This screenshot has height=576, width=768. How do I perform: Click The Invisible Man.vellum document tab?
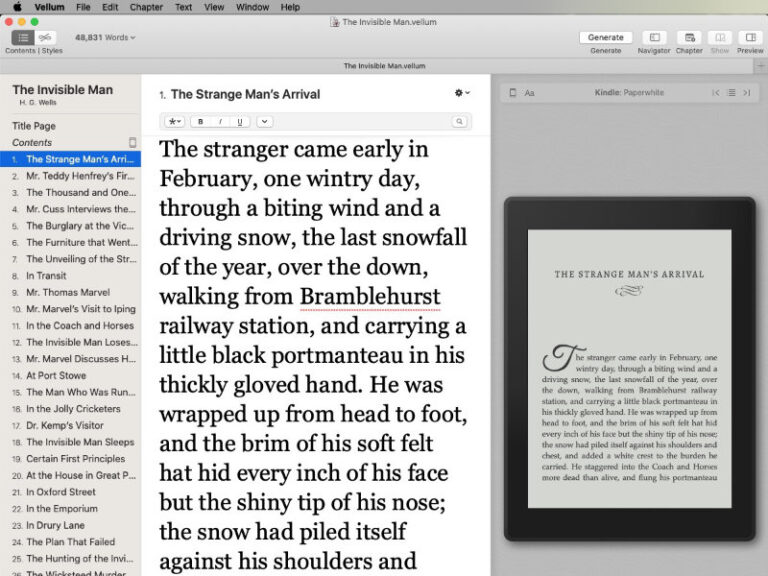pos(384,66)
